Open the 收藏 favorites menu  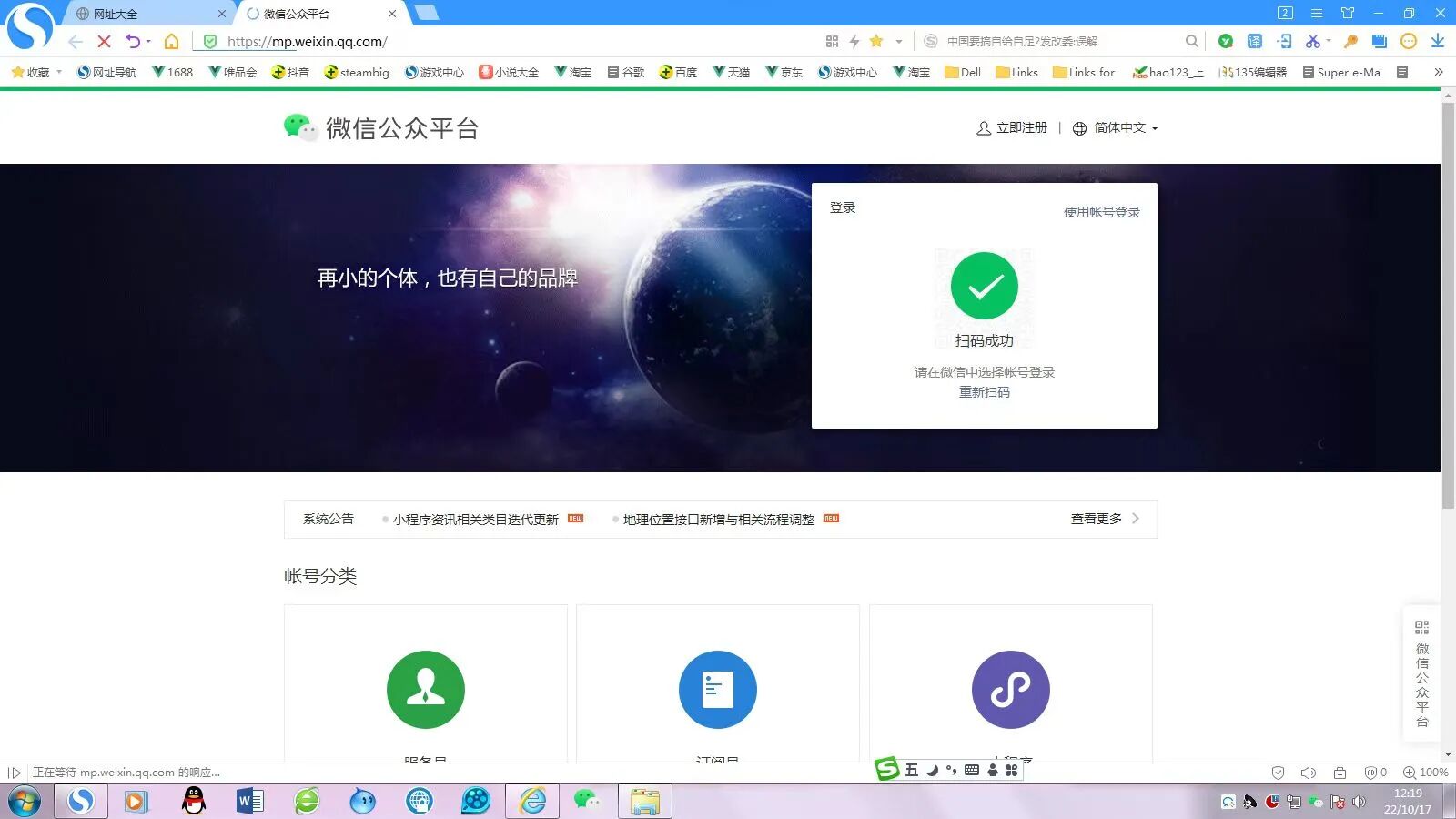click(x=36, y=72)
